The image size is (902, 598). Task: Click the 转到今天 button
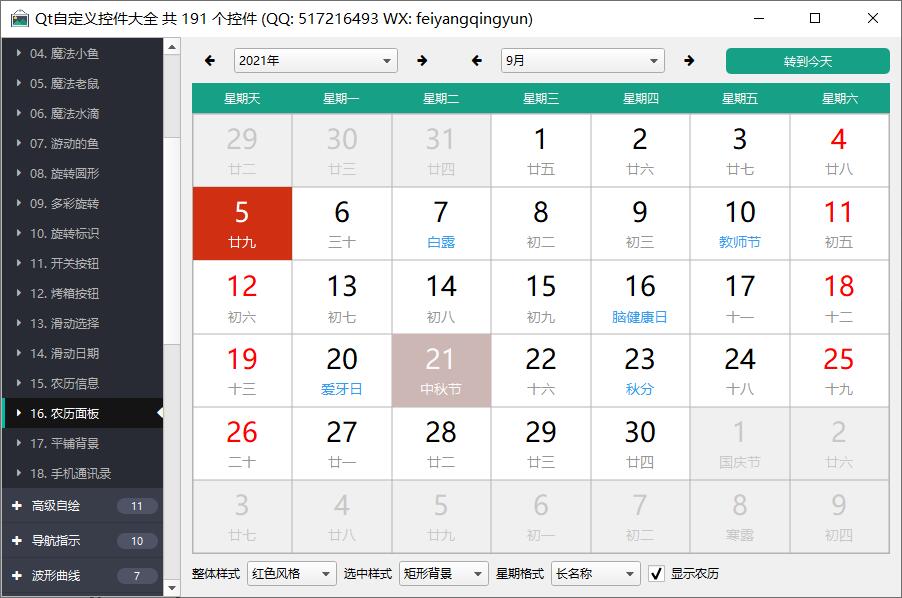pyautogui.click(x=807, y=61)
